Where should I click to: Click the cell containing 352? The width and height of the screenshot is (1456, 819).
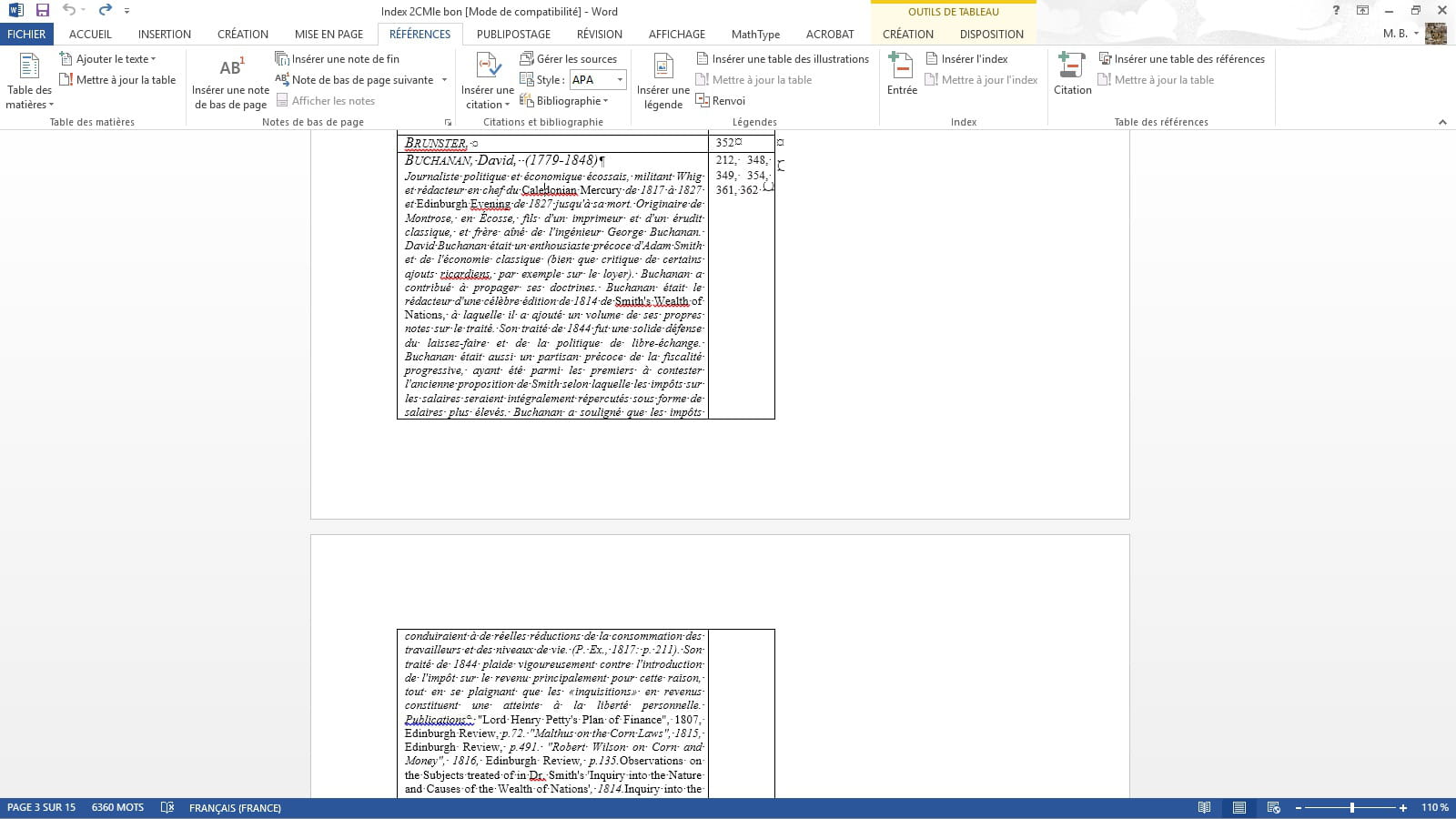coord(741,143)
